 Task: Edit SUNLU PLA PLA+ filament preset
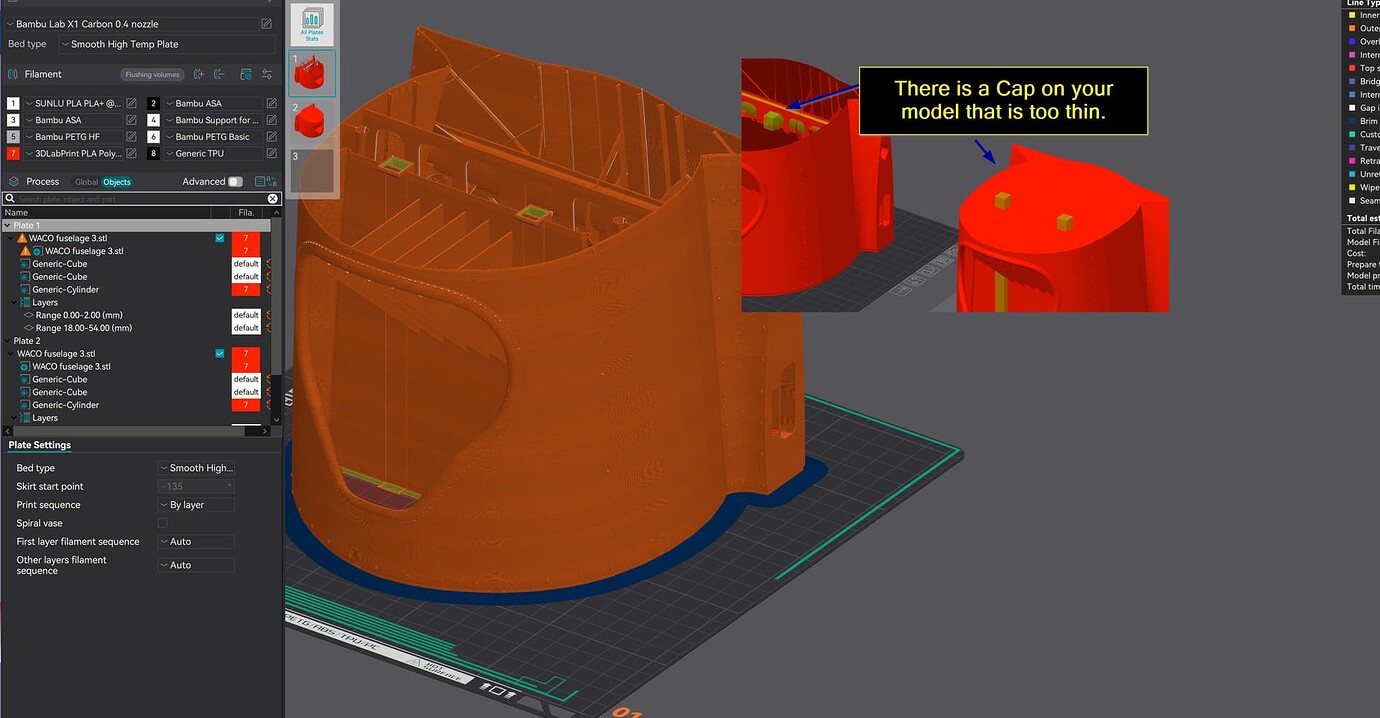(x=131, y=103)
